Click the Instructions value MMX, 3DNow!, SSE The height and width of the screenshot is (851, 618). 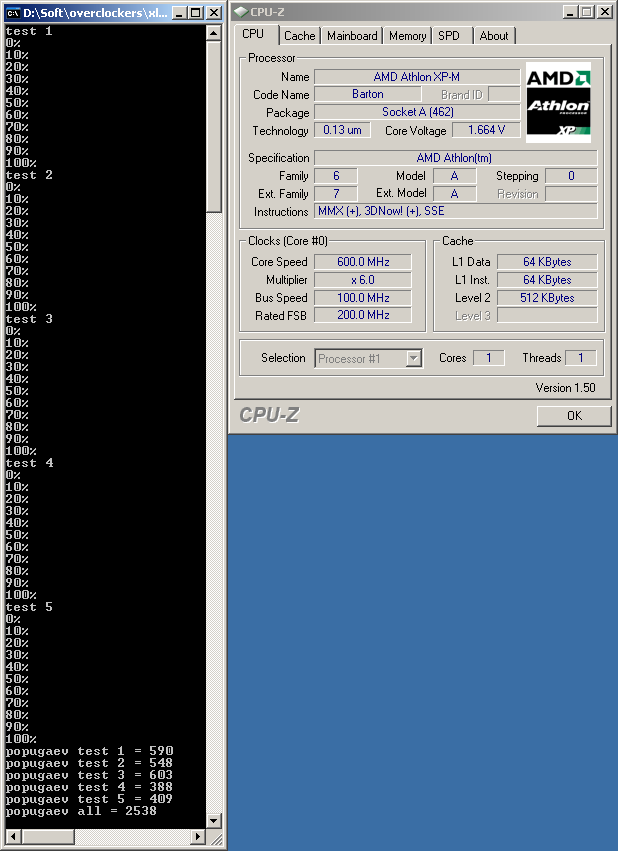[x=455, y=211]
